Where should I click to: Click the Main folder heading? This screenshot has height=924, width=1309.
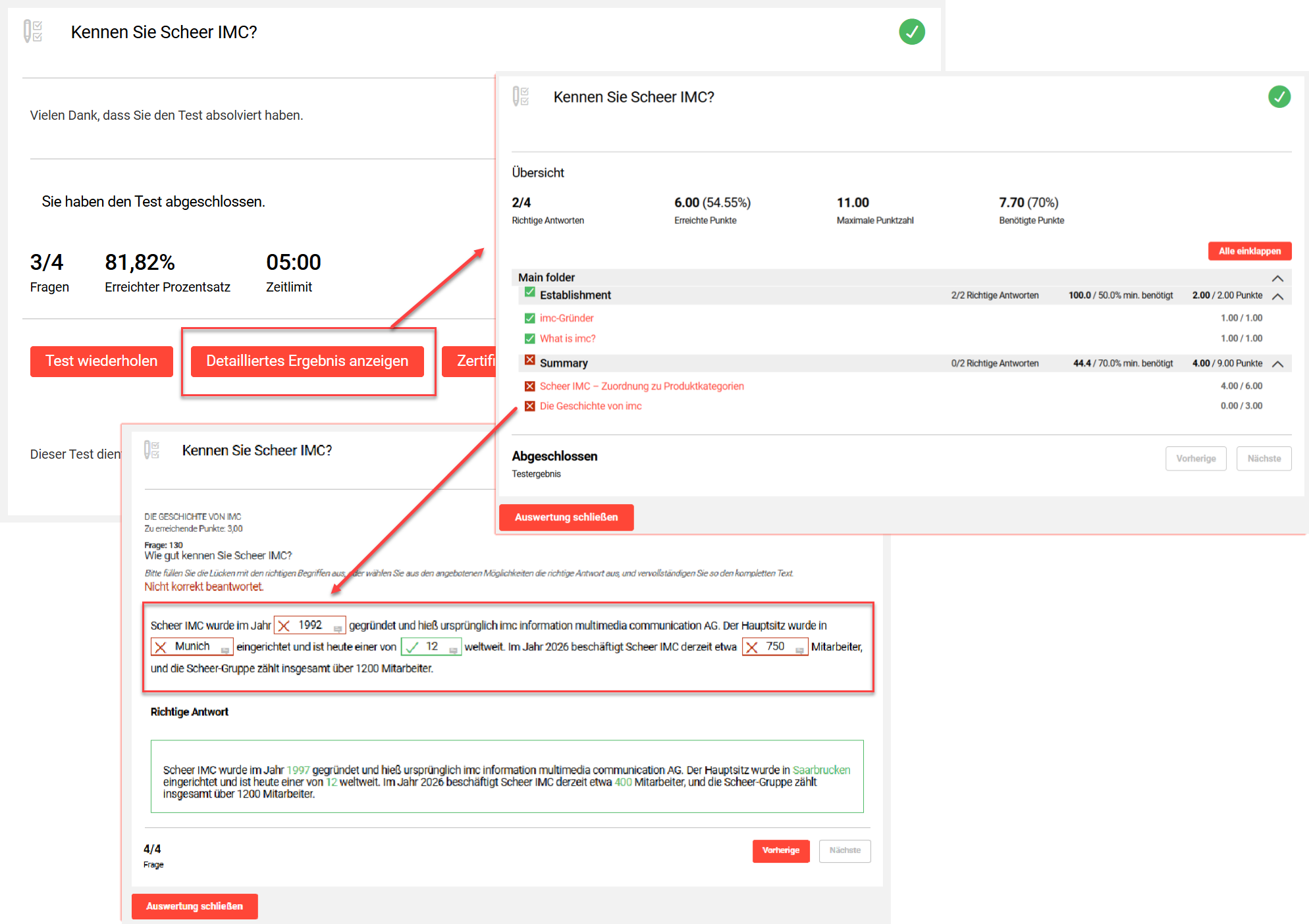point(547,277)
